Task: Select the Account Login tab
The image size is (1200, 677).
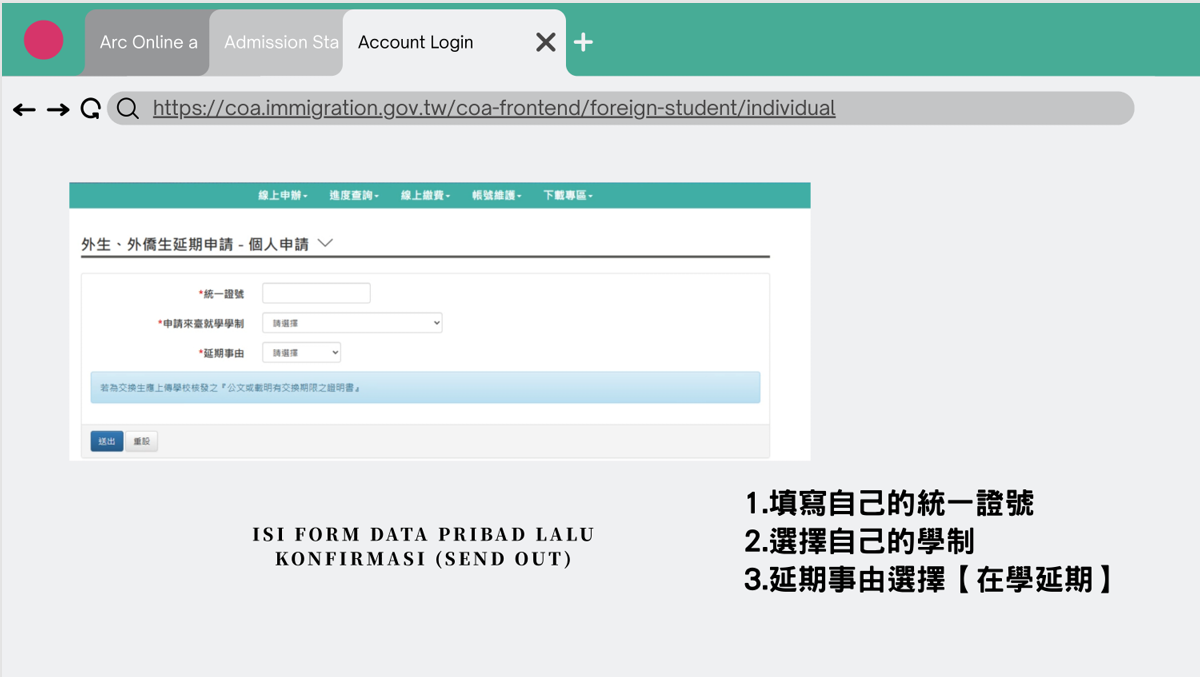Action: tap(416, 42)
